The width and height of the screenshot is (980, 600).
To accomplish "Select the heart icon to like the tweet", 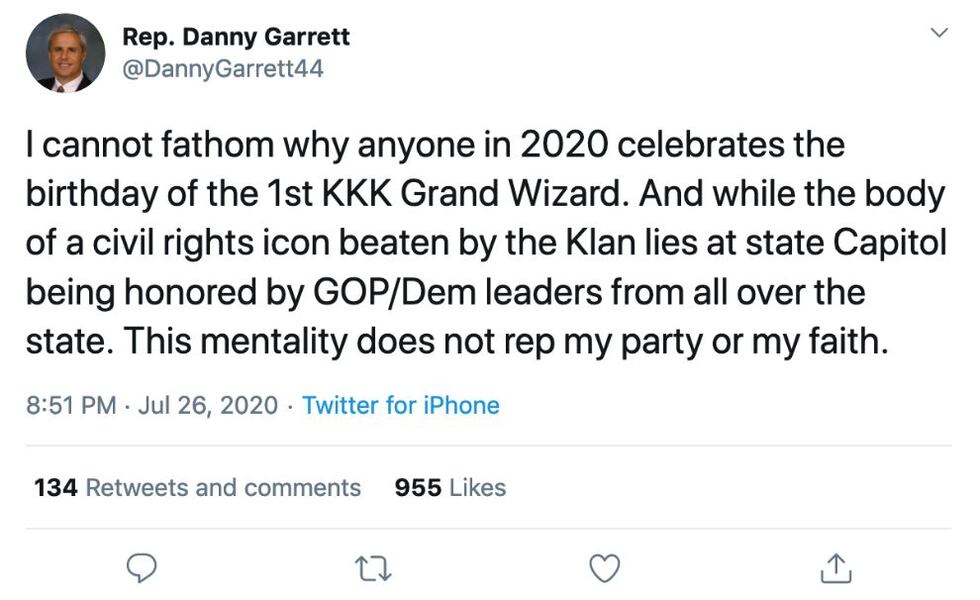I will click(603, 568).
